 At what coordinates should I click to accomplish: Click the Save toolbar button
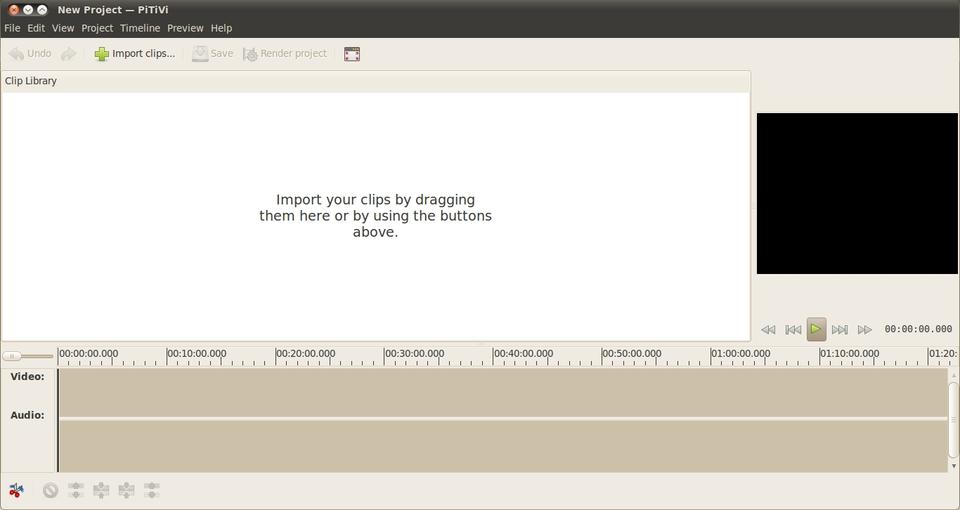click(212, 54)
